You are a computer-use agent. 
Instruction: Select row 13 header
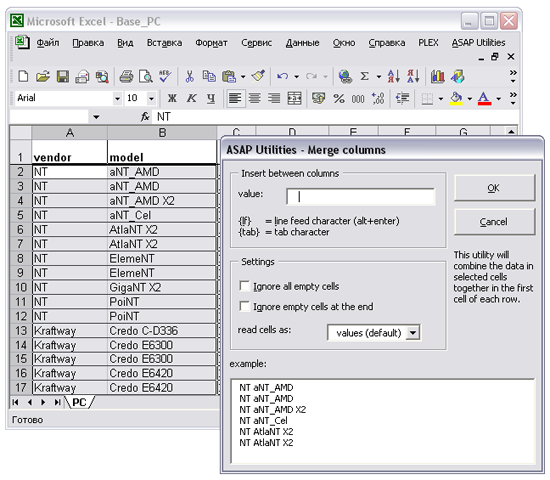tap(21, 331)
